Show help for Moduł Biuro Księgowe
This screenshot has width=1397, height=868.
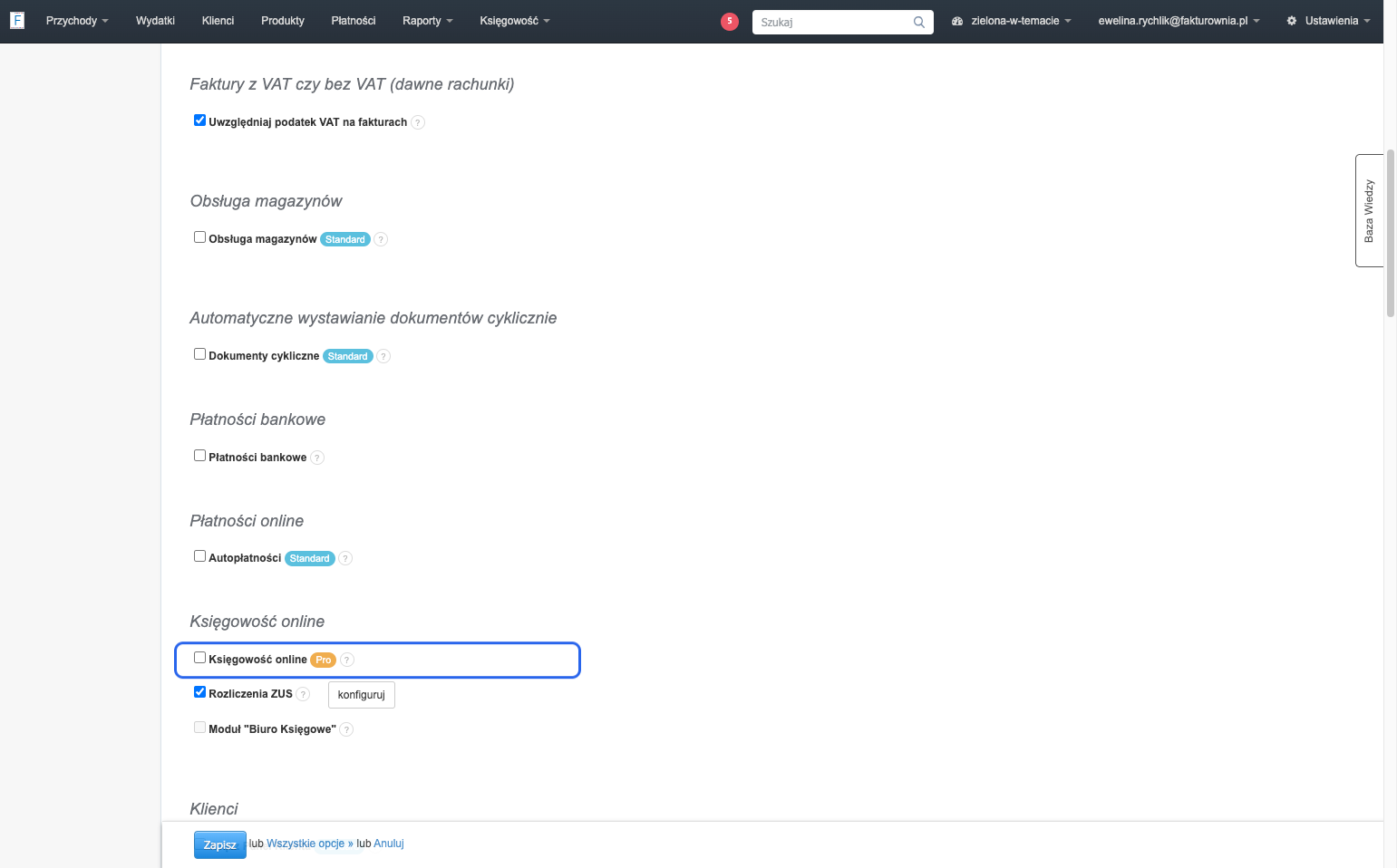click(346, 729)
